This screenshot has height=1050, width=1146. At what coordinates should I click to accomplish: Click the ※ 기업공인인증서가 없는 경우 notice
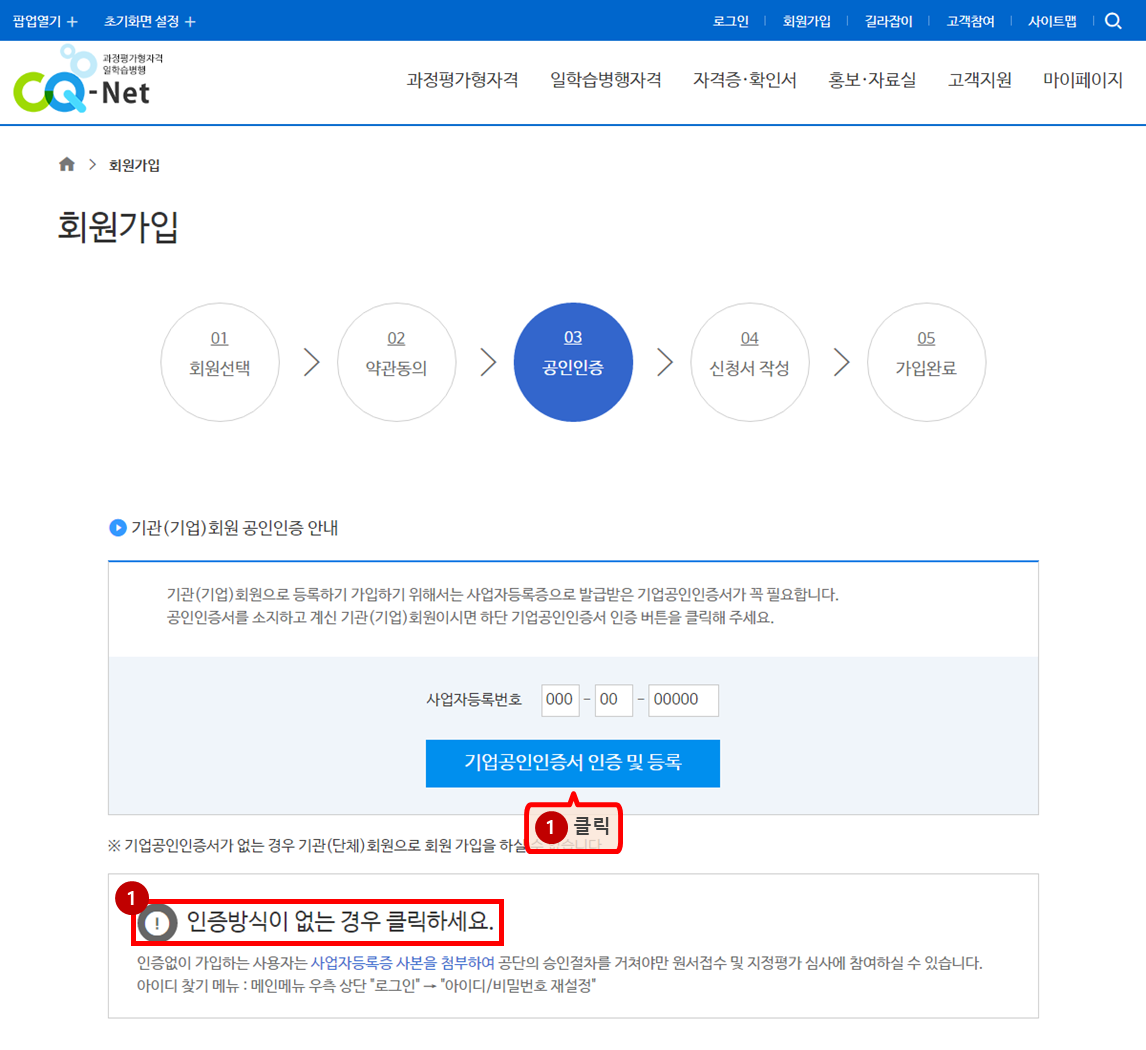click(355, 845)
